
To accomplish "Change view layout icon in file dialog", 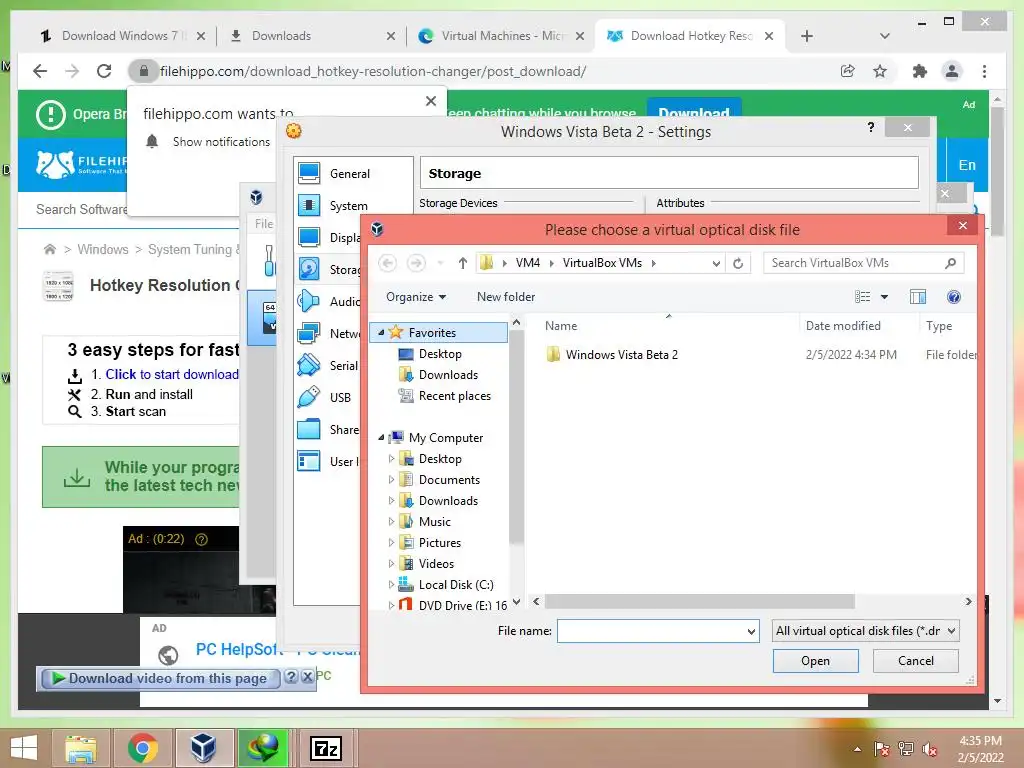I will click(862, 297).
